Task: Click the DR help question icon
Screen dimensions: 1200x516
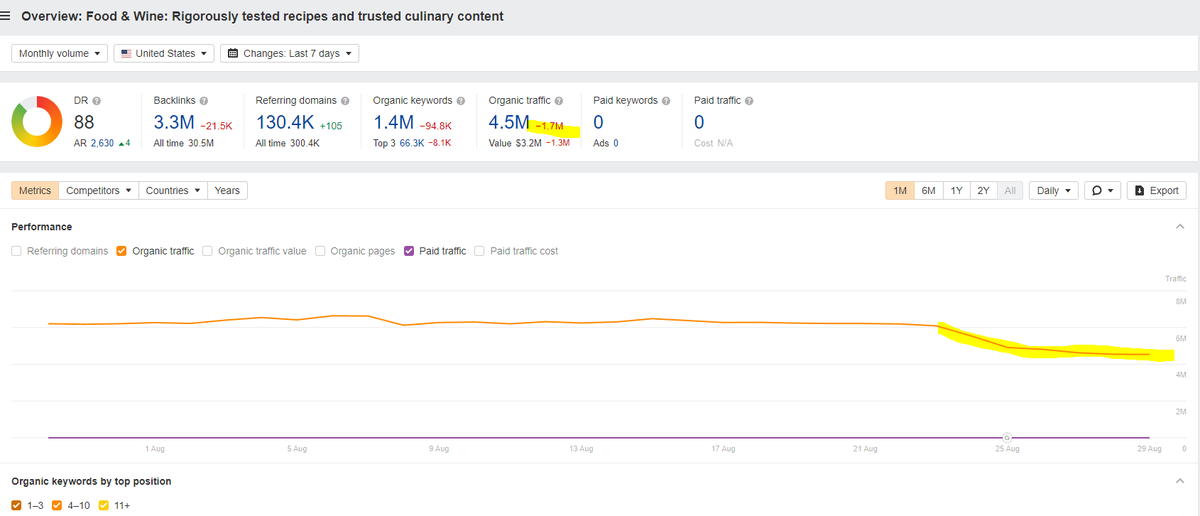Action: pyautogui.click(x=96, y=101)
